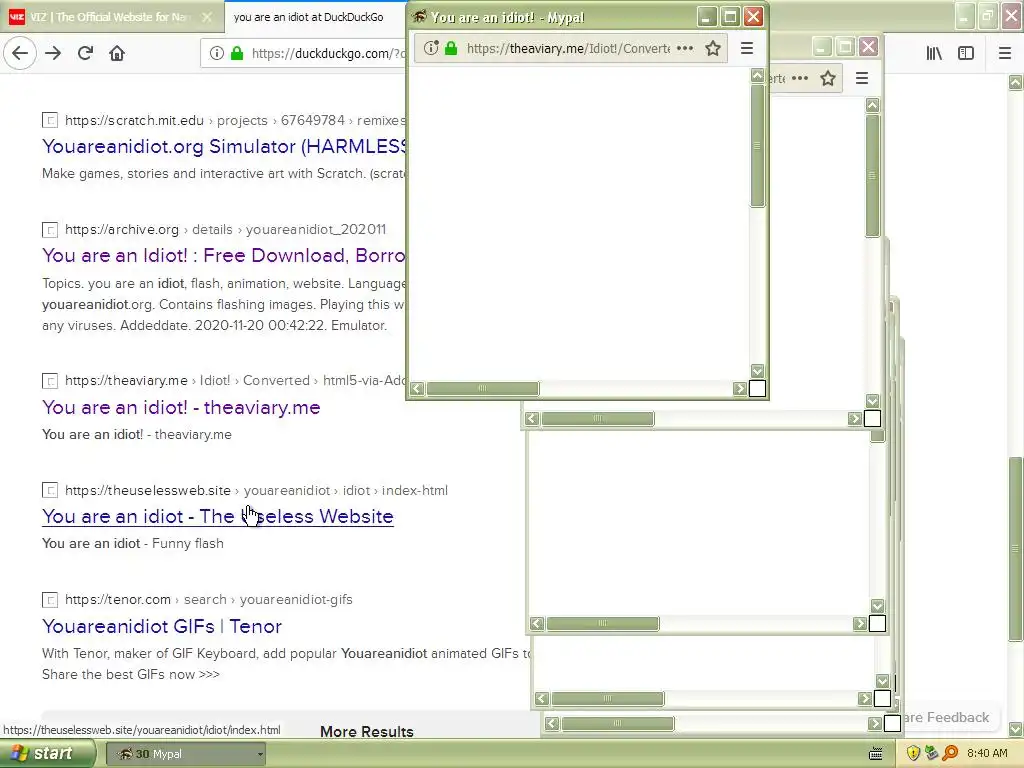
Task: Open the keyboard icon on the taskbar
Action: click(x=876, y=754)
